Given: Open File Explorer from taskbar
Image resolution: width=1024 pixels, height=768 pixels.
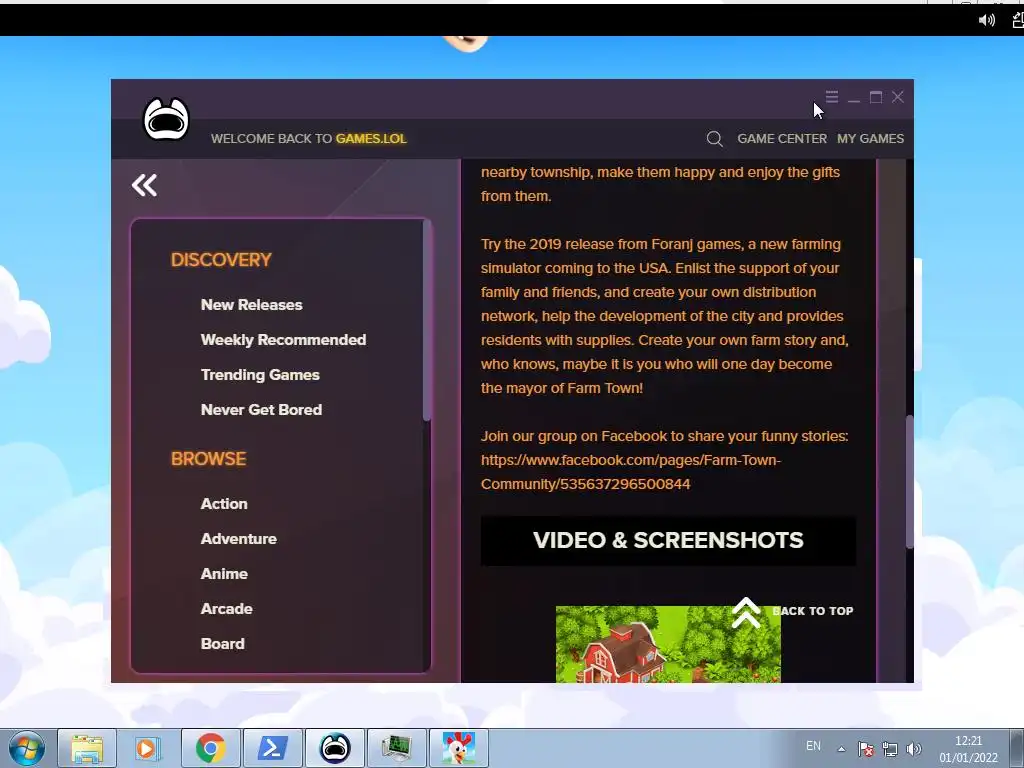Looking at the screenshot, I should (87, 748).
